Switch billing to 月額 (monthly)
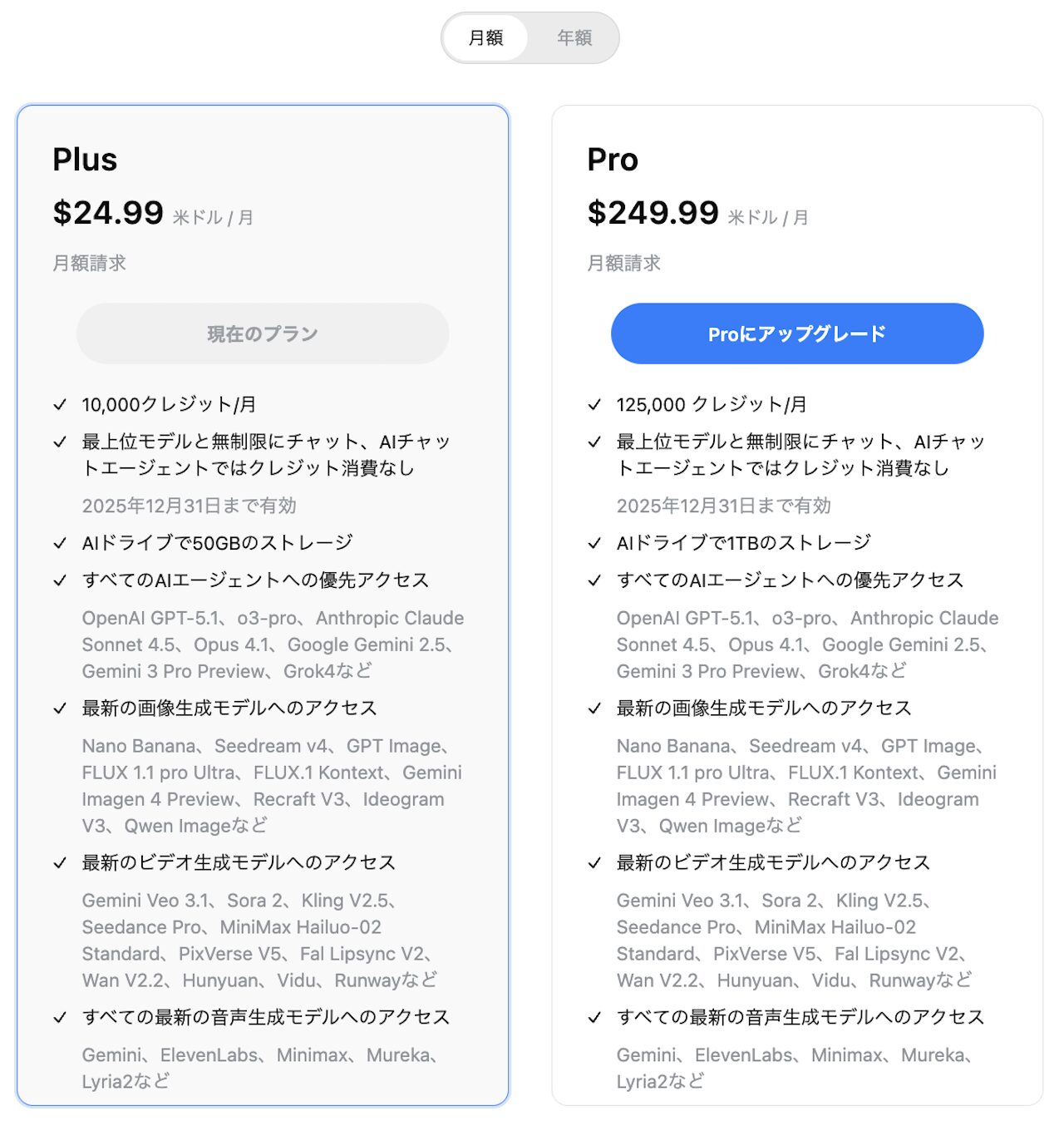 point(486,38)
